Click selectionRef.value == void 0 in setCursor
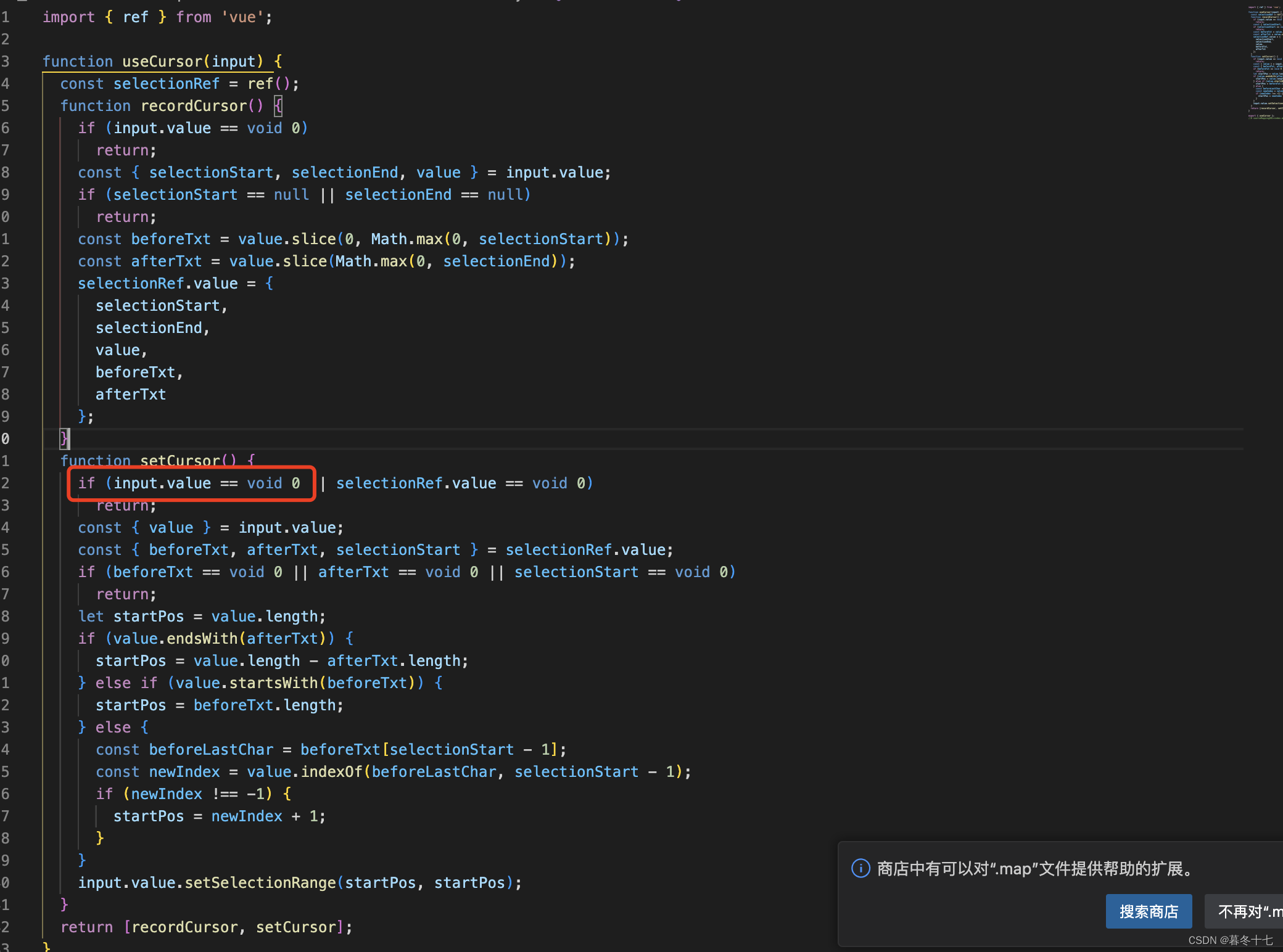Screen dimensions: 1283x952 463,483
